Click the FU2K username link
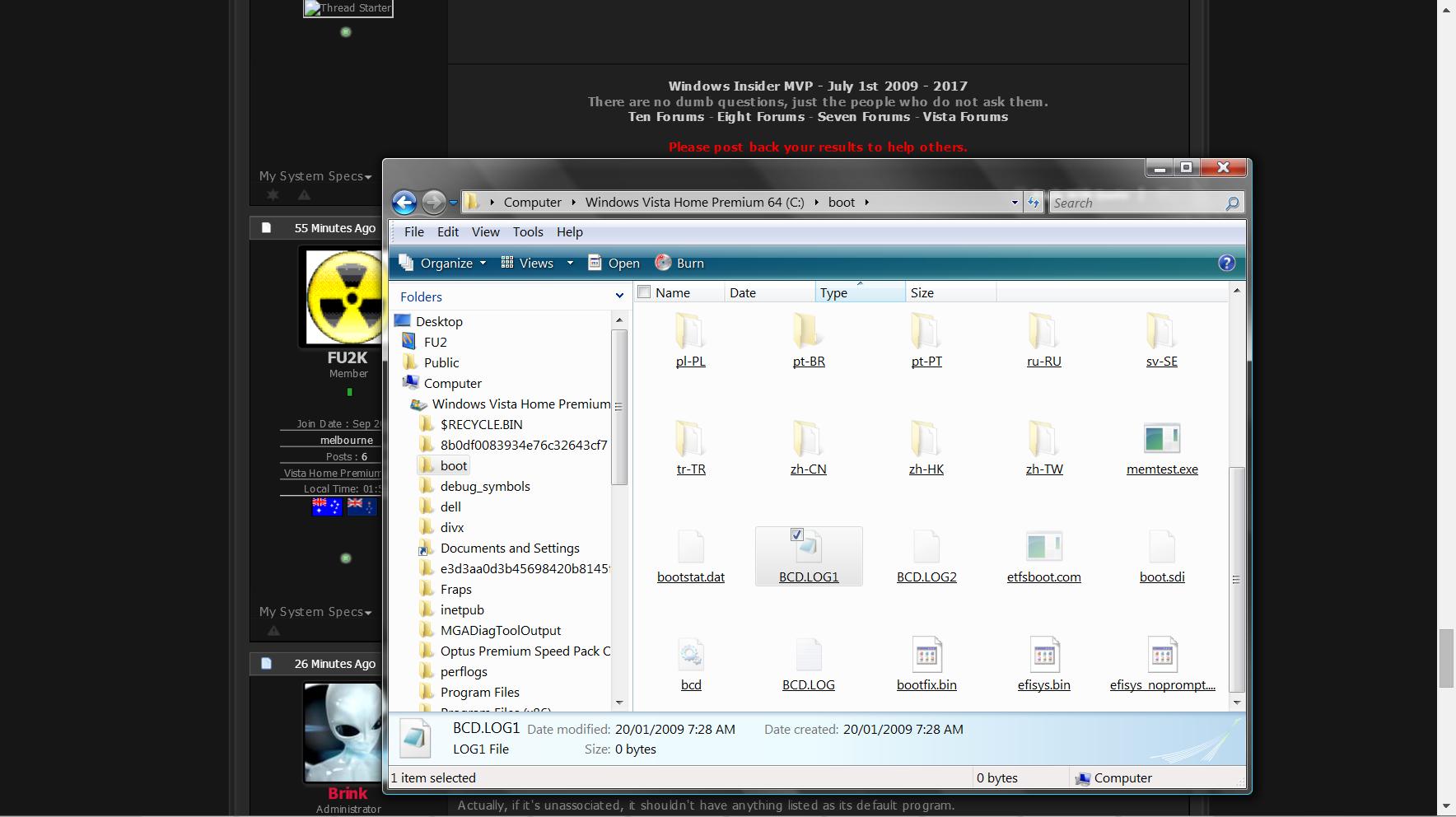 (348, 357)
